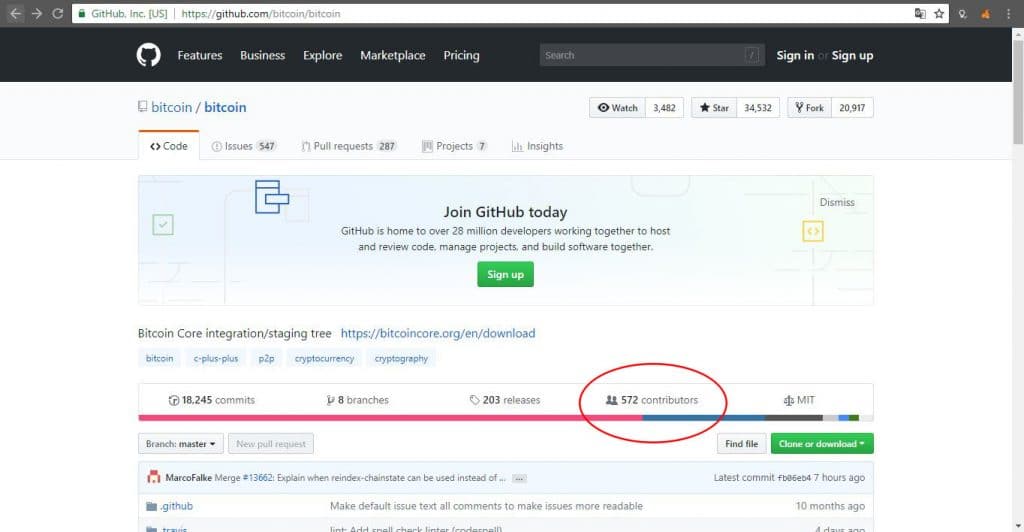Click the blue language bar segment

click(703, 418)
